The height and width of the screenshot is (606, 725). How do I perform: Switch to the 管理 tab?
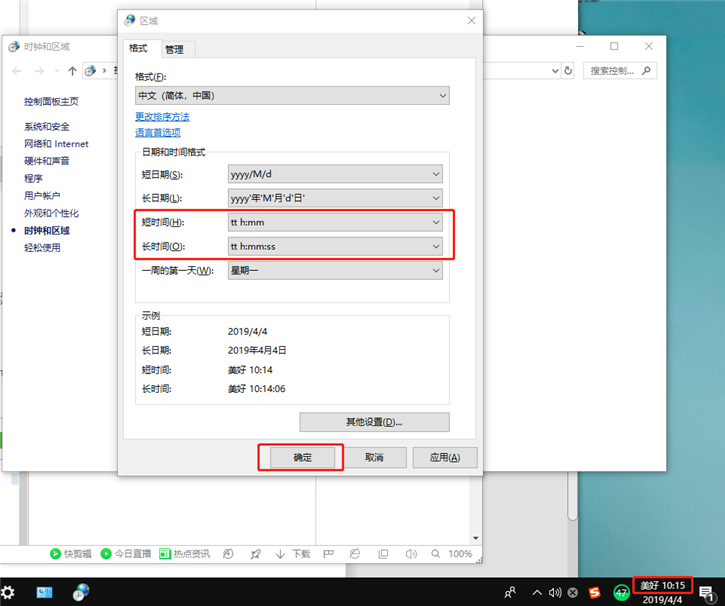pyautogui.click(x=174, y=49)
